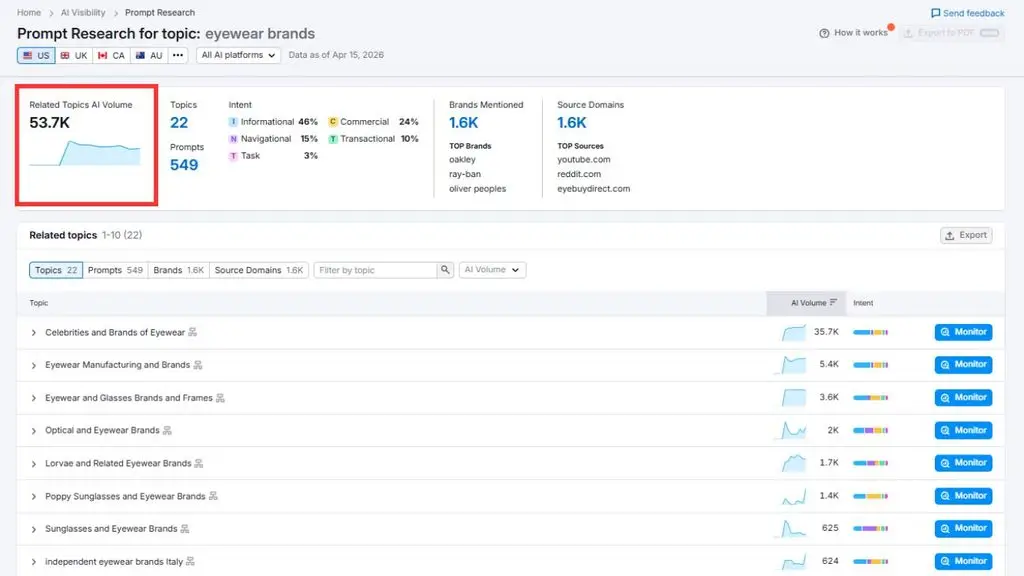Toggle the Export to PDF switch
The width and height of the screenshot is (1024, 576).
pyautogui.click(x=989, y=33)
